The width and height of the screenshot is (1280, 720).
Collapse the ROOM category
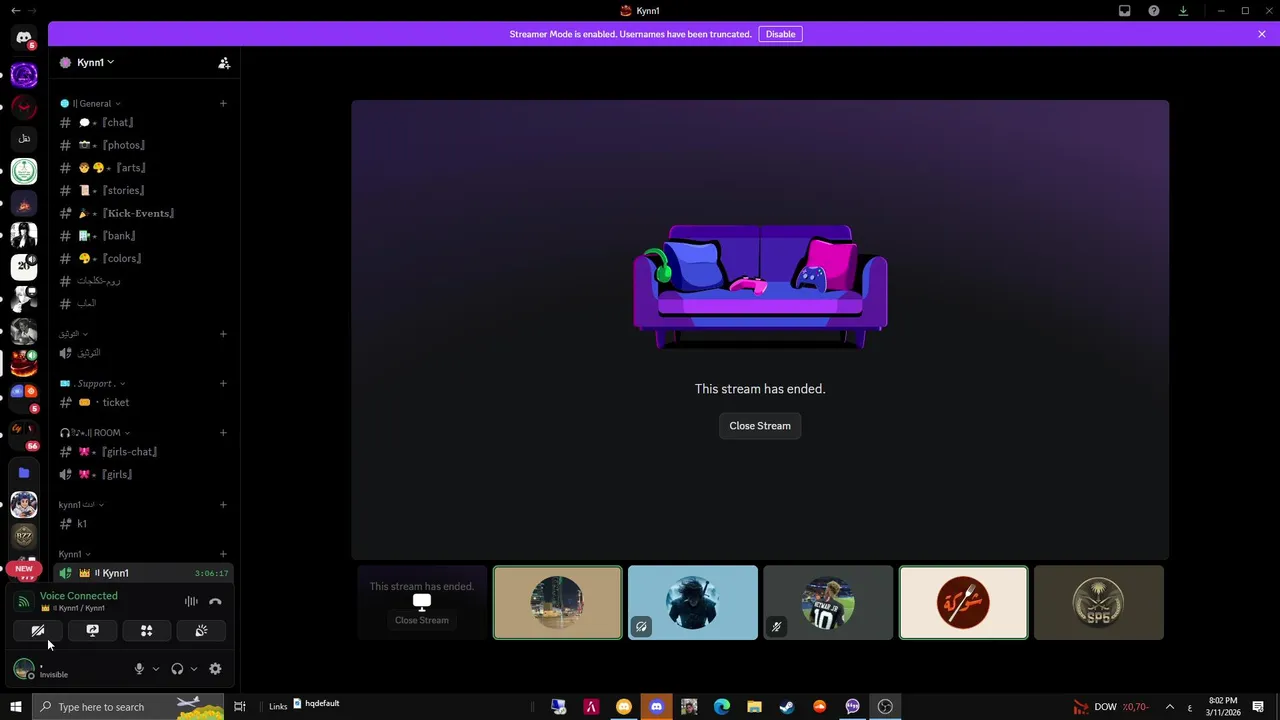point(94,433)
